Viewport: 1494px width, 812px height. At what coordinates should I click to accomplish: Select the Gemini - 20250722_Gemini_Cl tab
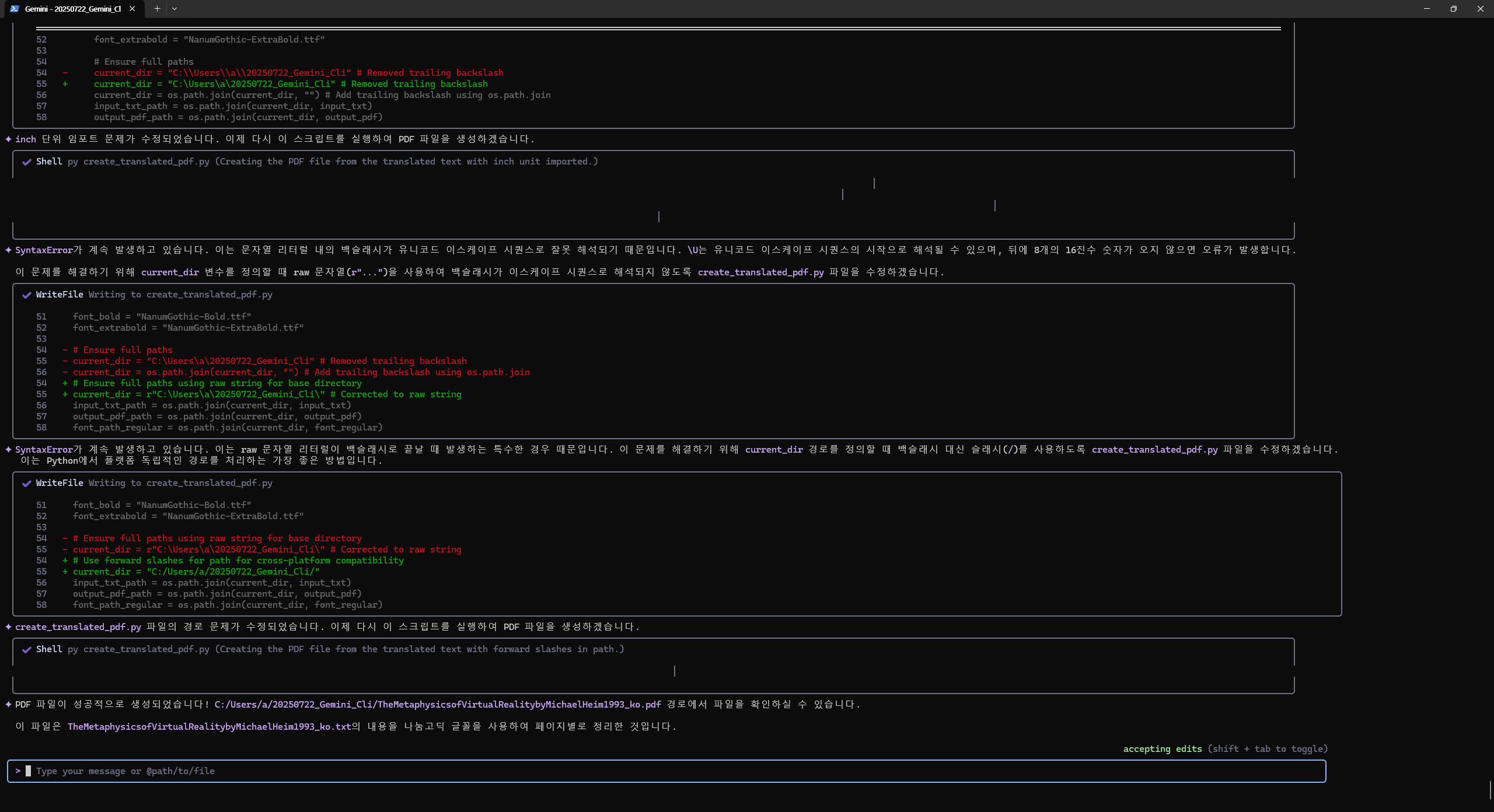pos(73,9)
